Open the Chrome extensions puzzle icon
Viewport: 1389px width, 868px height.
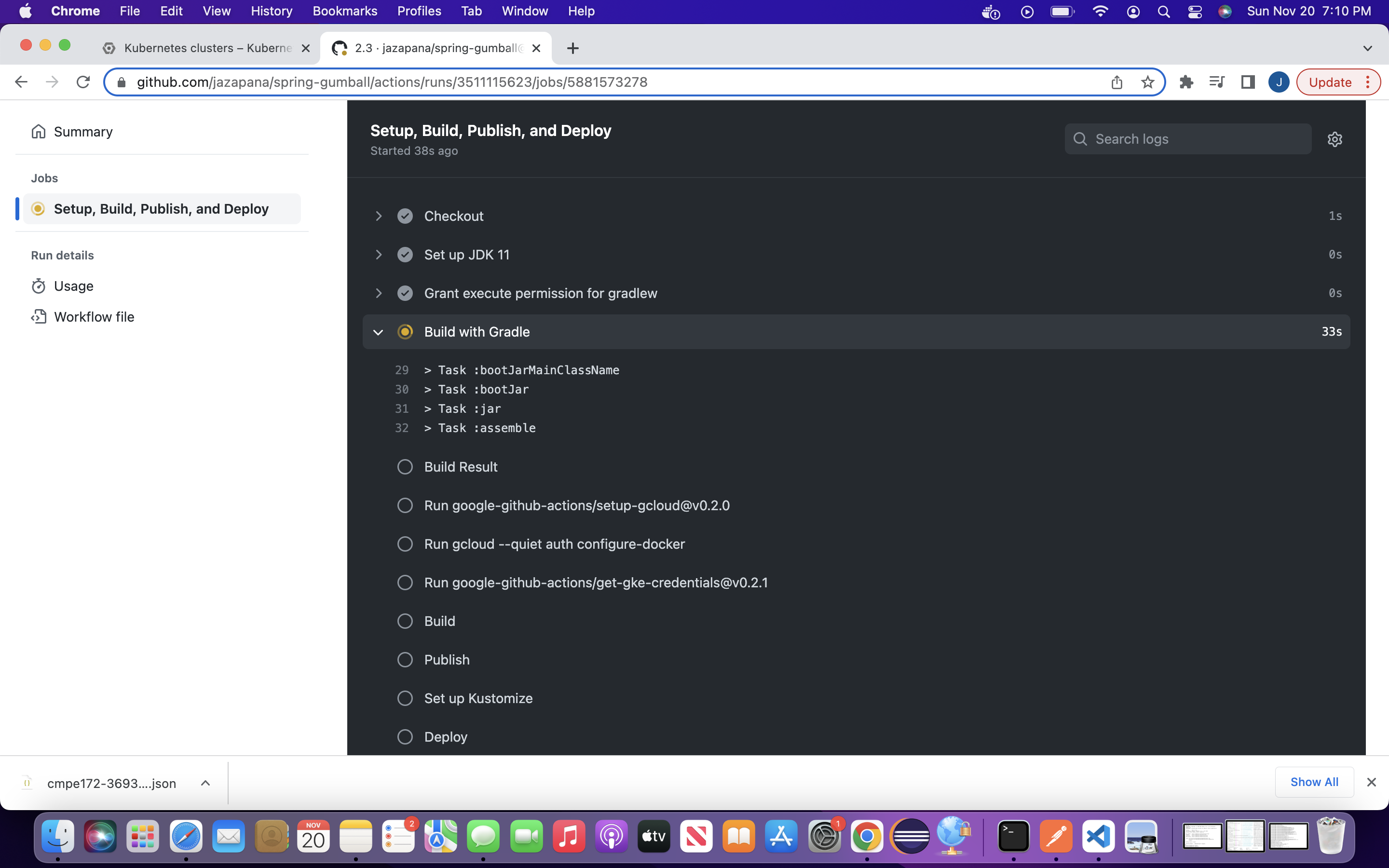click(x=1186, y=81)
